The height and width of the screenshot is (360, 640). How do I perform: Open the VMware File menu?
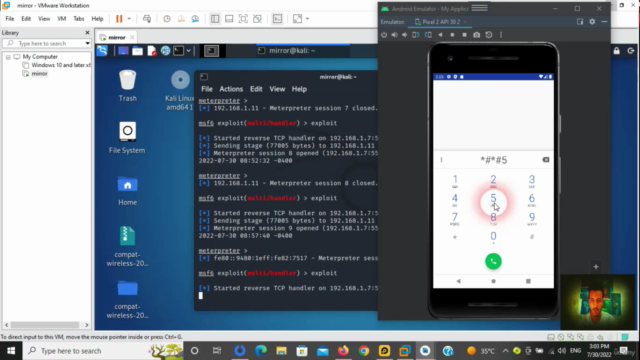coord(10,19)
